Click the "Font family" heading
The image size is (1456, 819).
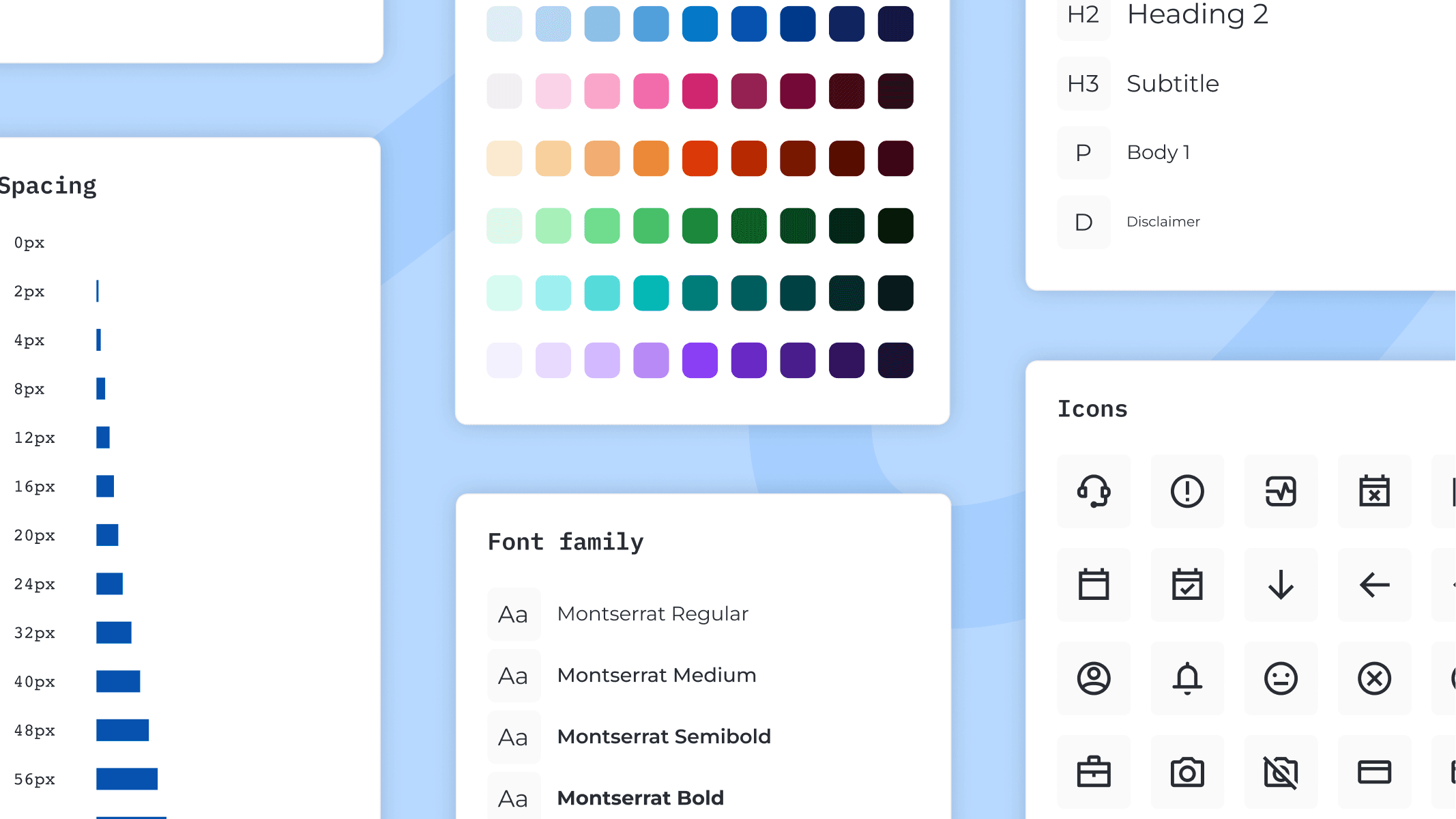pyautogui.click(x=565, y=543)
